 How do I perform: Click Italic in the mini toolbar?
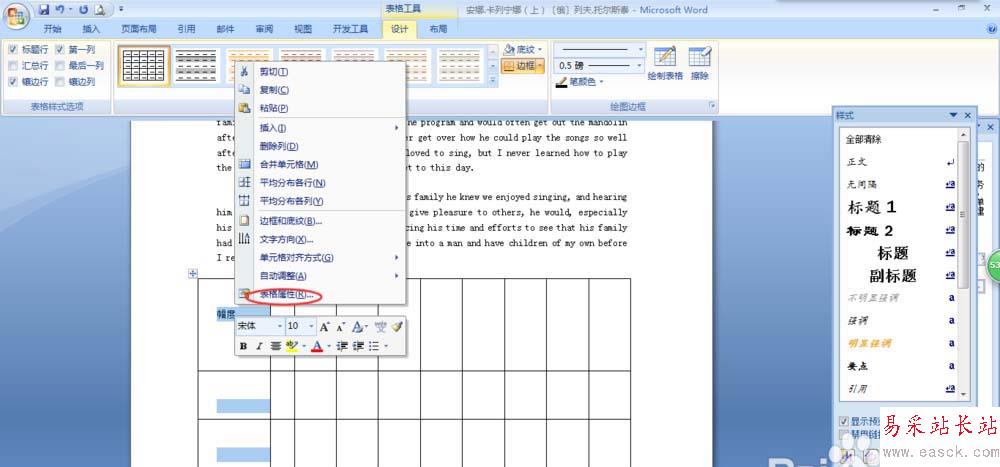click(x=258, y=346)
